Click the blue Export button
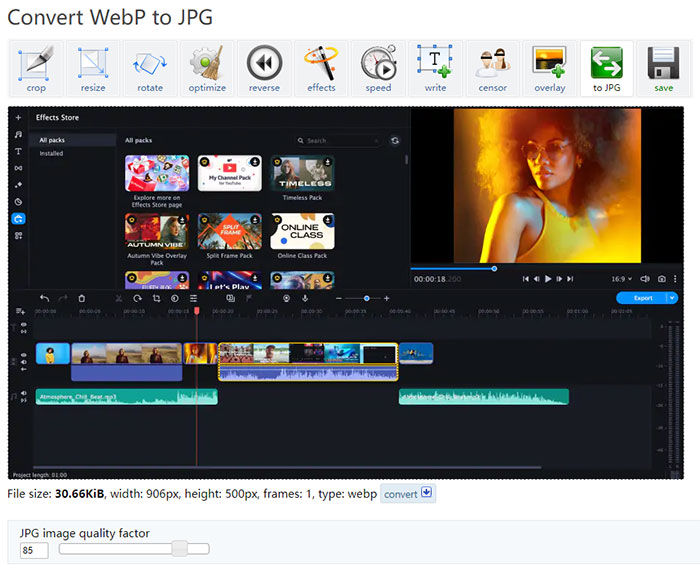This screenshot has width=700, height=570. point(642,298)
